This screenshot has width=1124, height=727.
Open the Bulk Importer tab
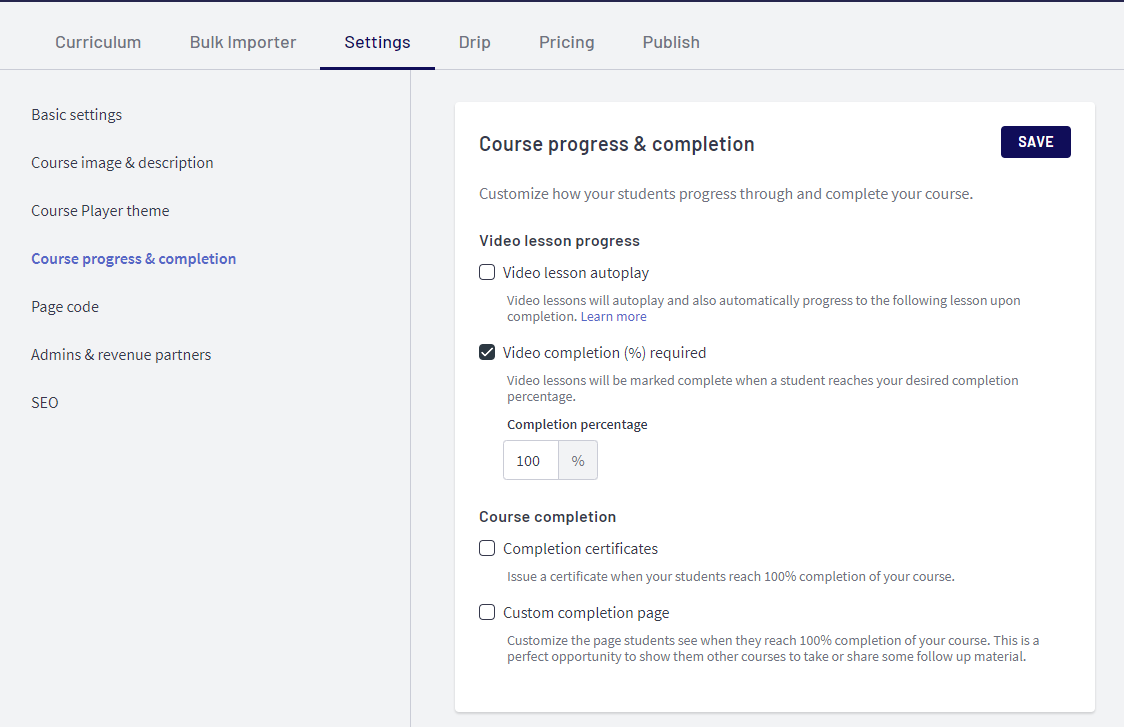click(242, 42)
